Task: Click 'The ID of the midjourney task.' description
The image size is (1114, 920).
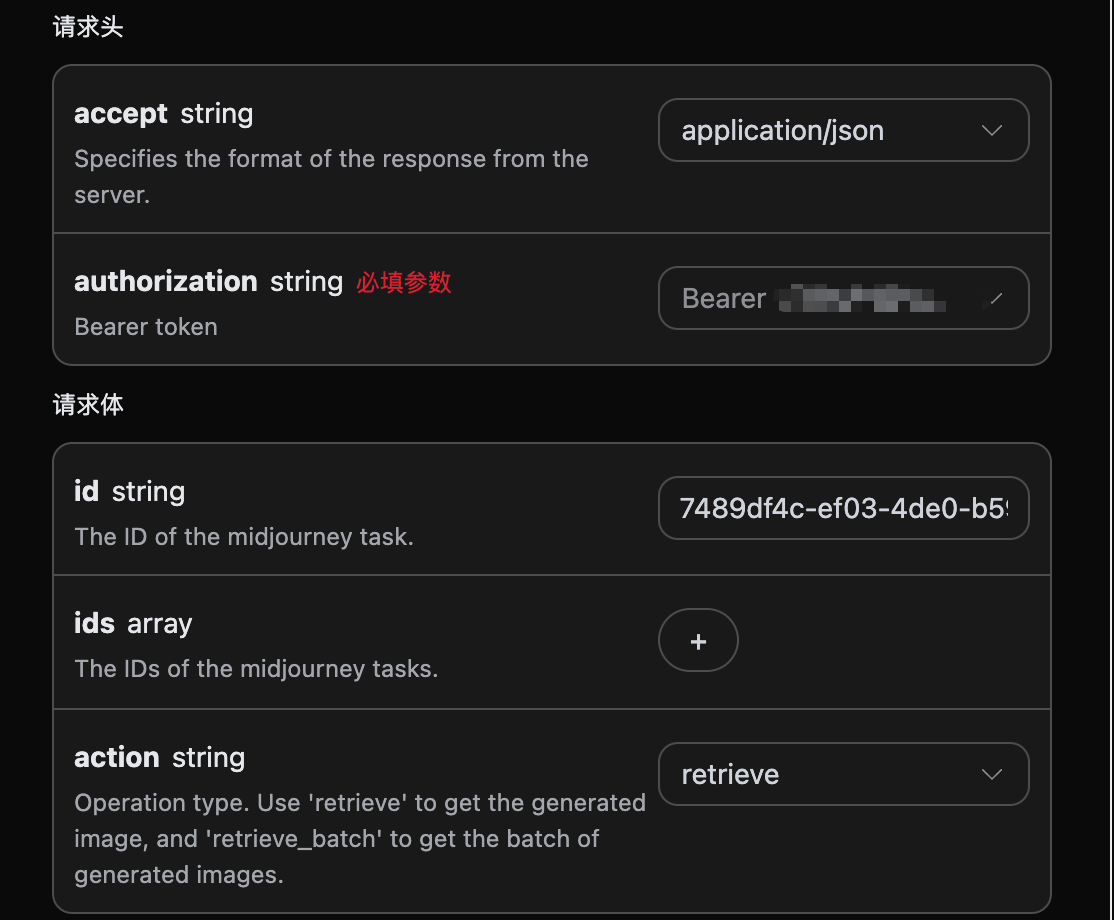Action: 244,537
